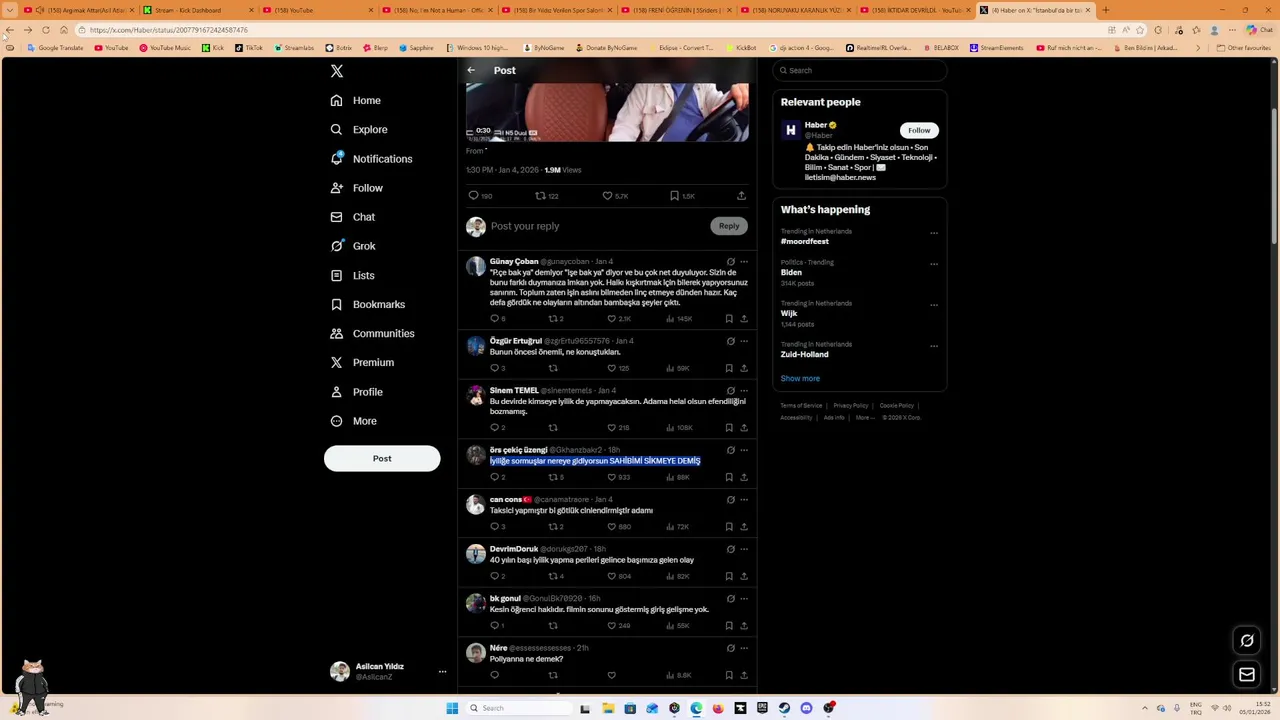Open Terms of Service link
This screenshot has height=720, width=1280.
point(801,405)
